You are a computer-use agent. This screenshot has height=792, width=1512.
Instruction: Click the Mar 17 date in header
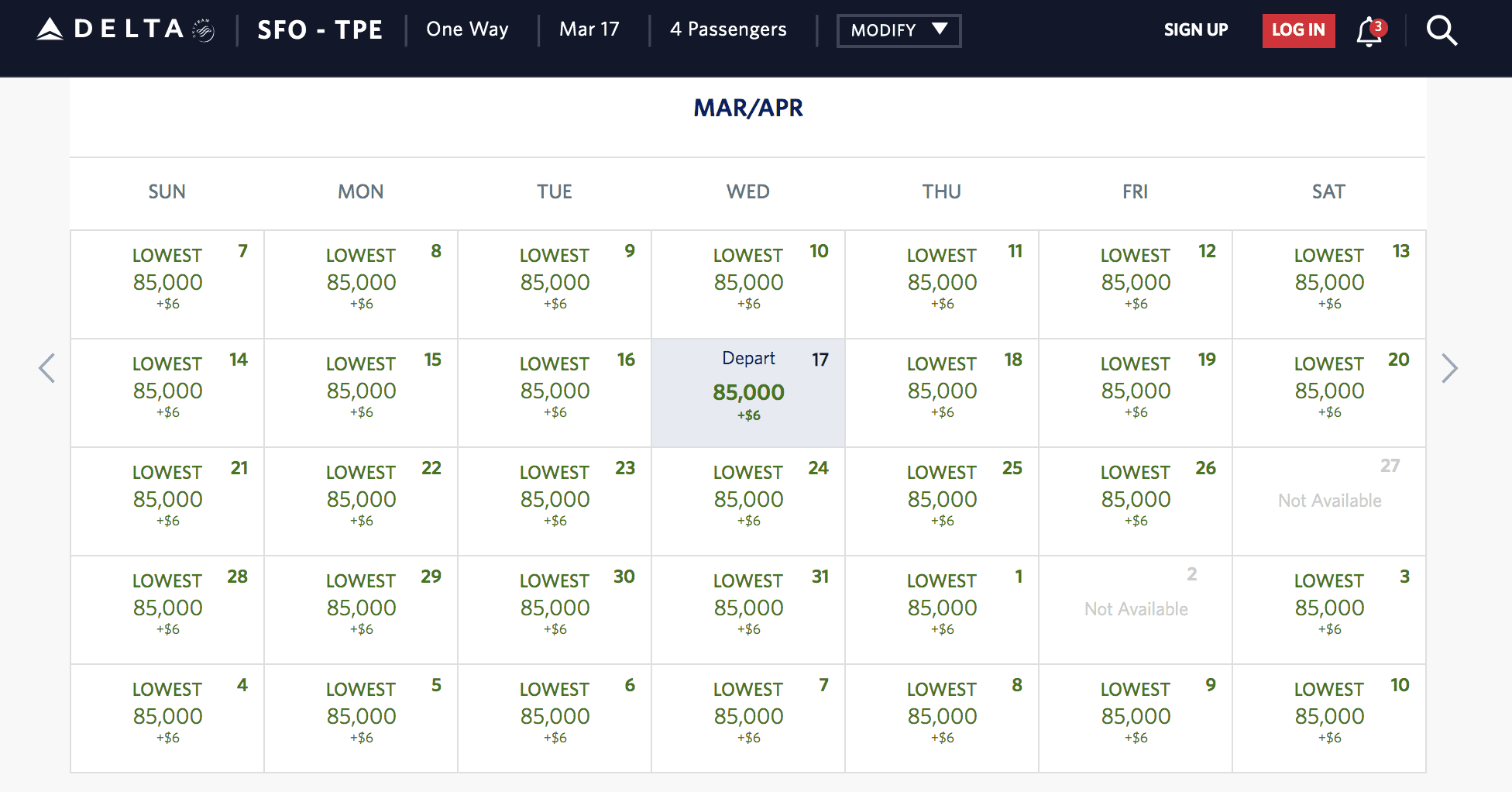coord(589,29)
